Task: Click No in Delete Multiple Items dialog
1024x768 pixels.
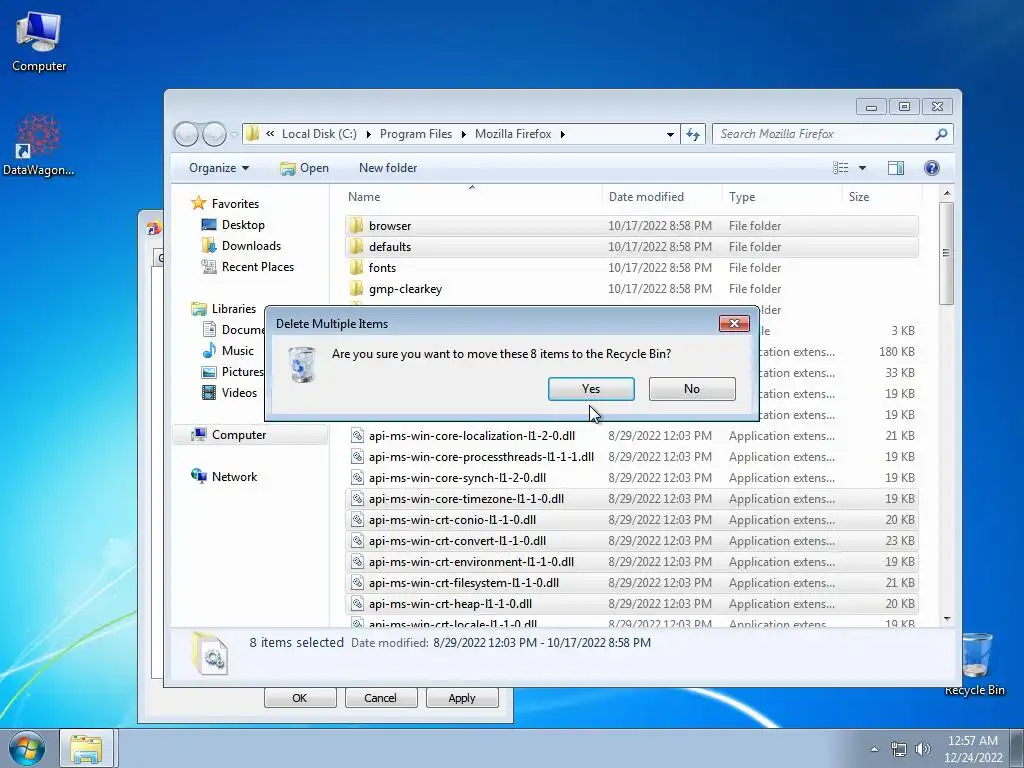Action: click(x=692, y=389)
